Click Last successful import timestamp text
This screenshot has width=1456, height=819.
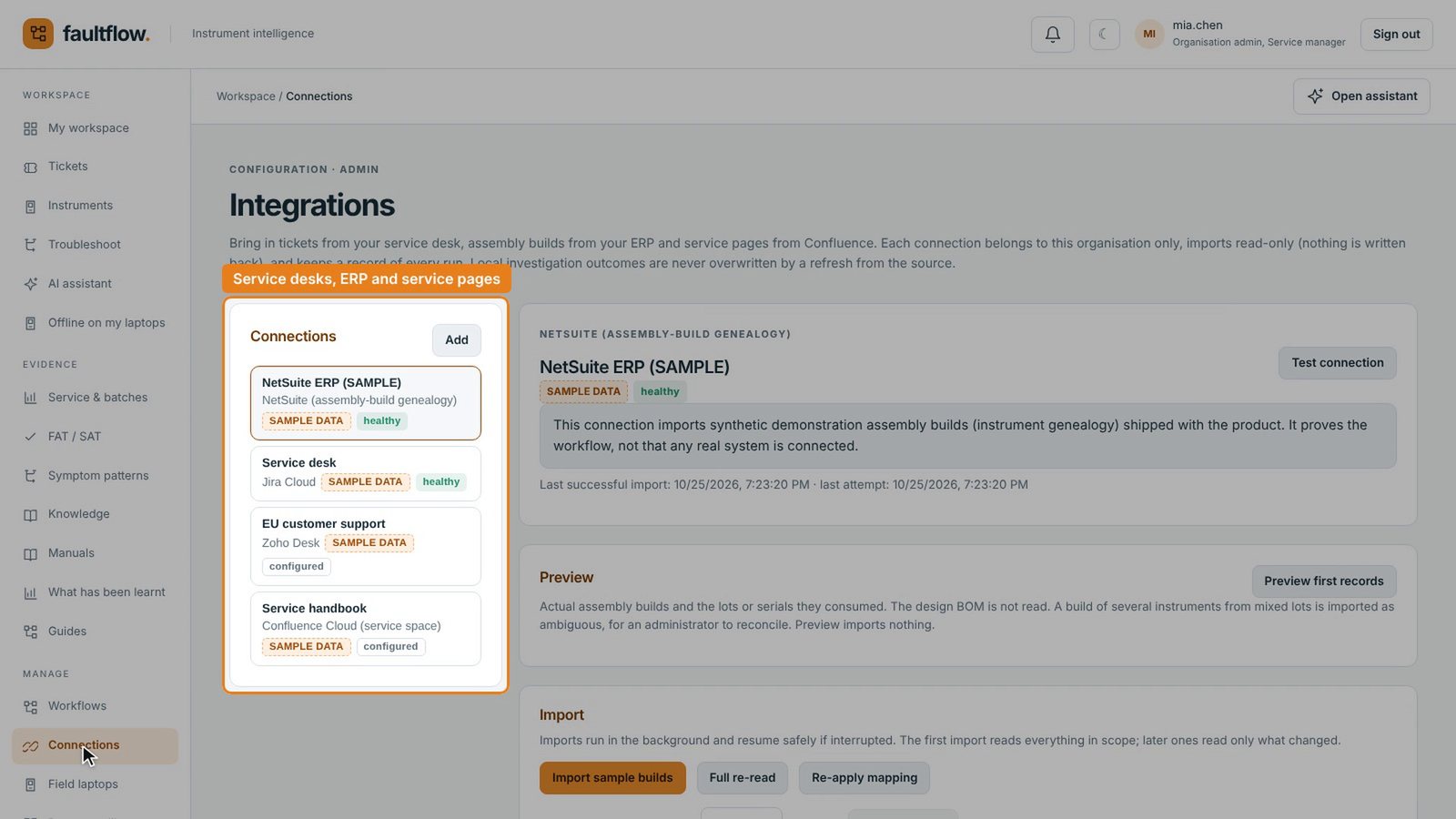tap(674, 485)
